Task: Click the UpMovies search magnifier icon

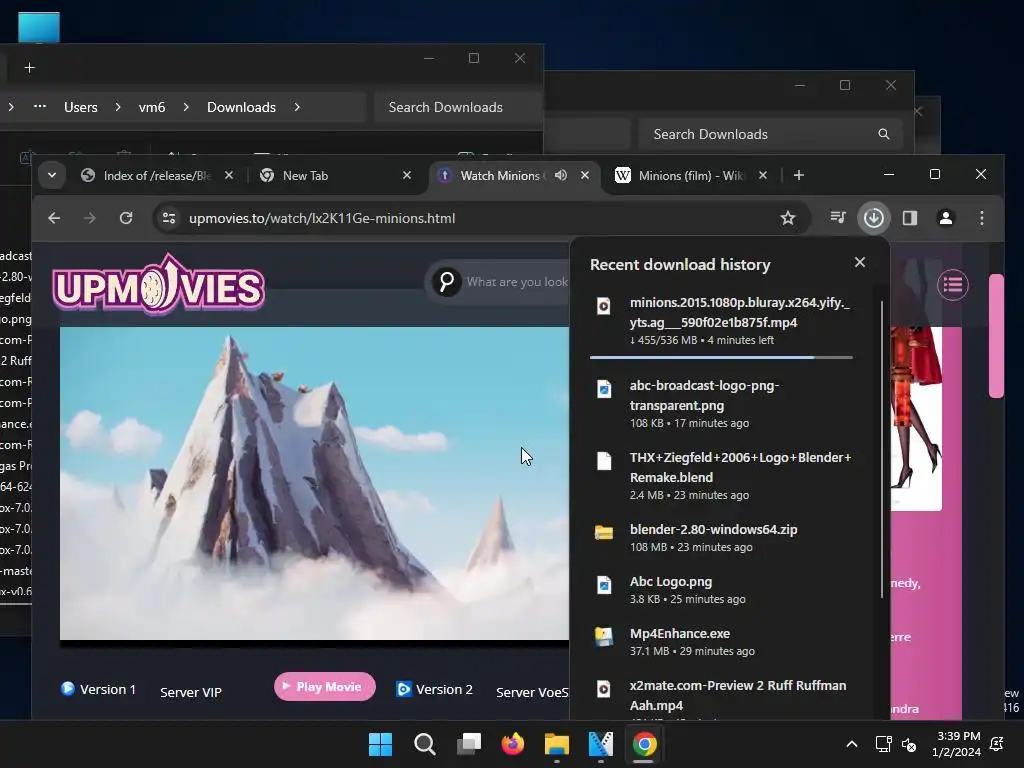Action: (447, 282)
